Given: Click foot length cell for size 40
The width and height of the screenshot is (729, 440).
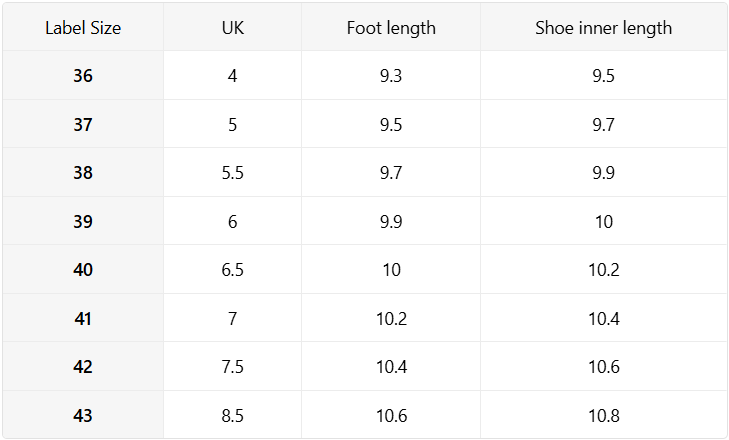Looking at the screenshot, I should click(x=391, y=270).
